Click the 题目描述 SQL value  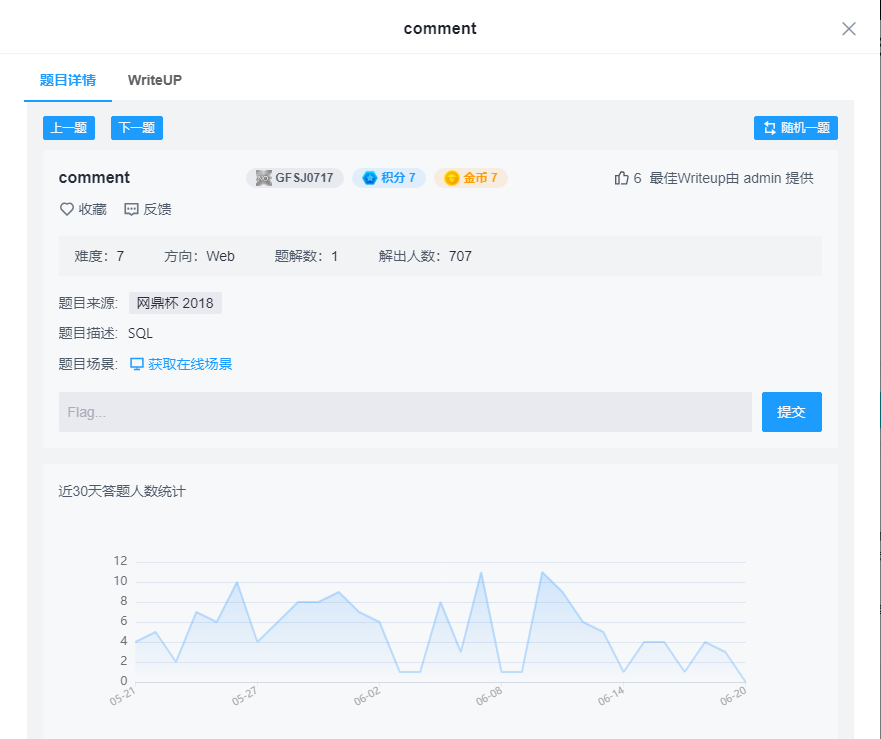click(140, 333)
